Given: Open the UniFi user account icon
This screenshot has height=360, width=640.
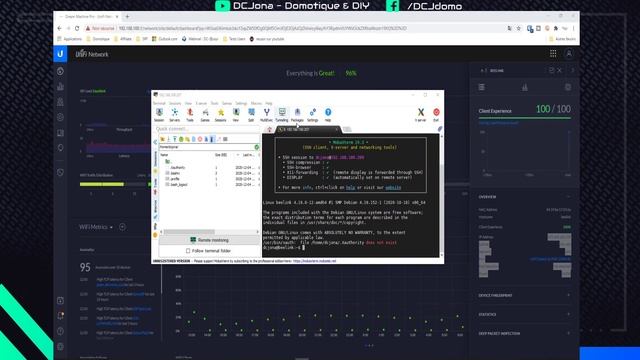Looking at the screenshot, I should click(x=569, y=53).
